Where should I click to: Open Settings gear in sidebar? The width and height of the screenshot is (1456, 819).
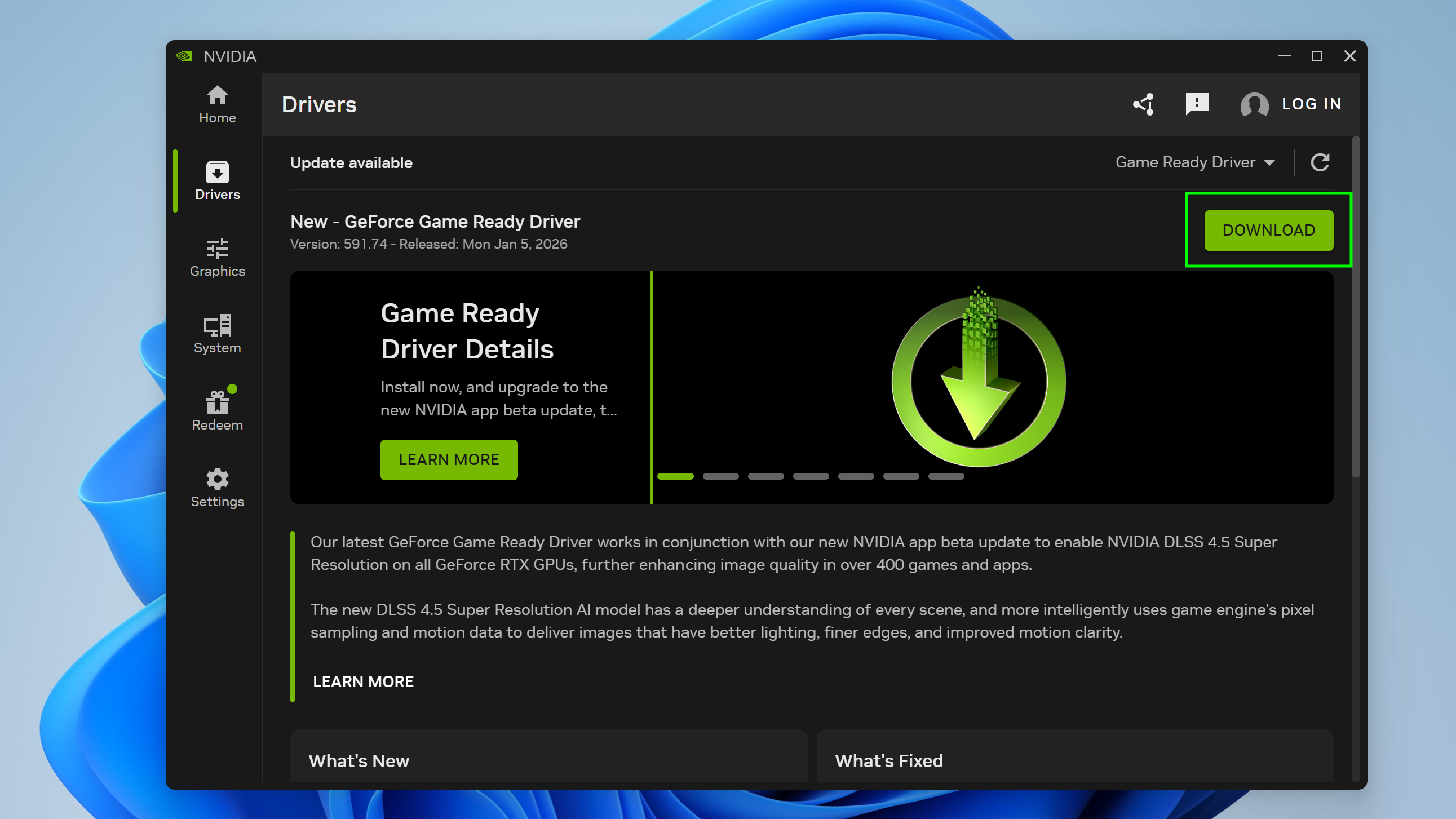pos(217,487)
